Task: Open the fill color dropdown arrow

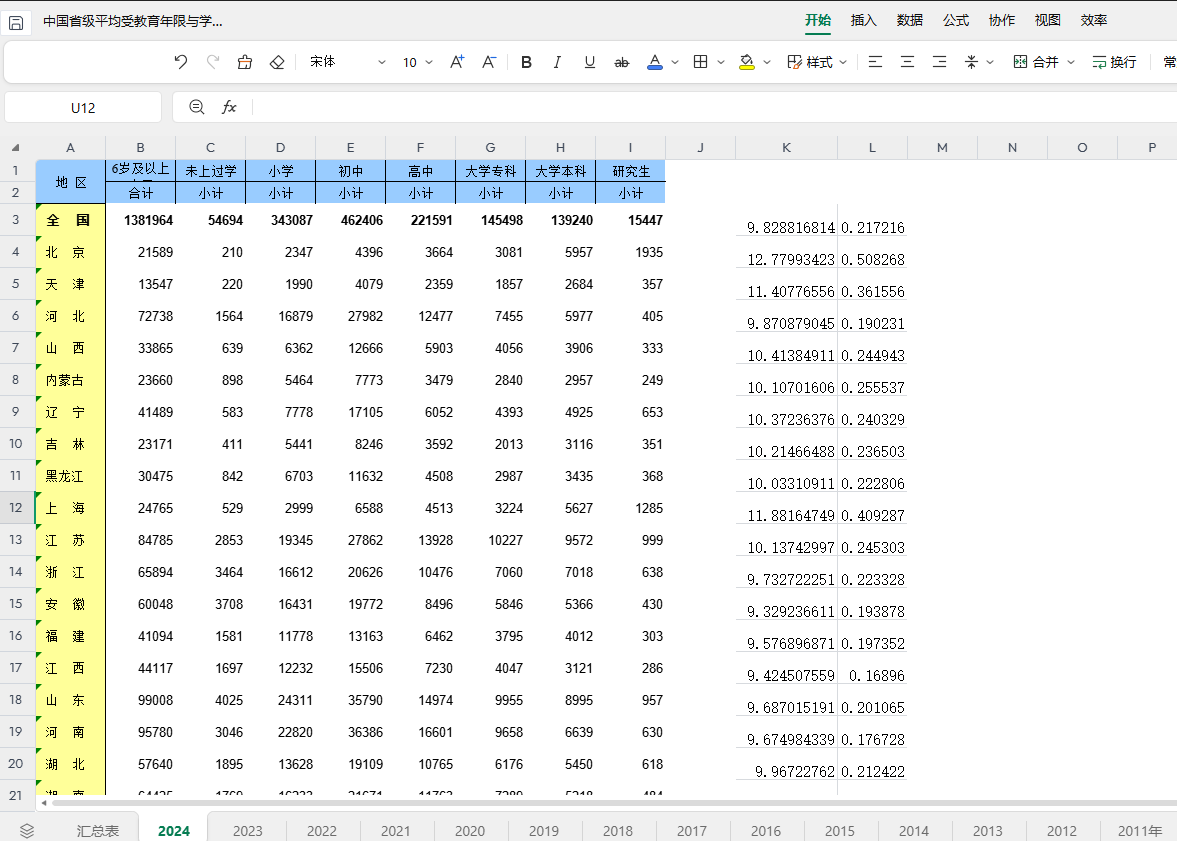Action: (x=766, y=62)
